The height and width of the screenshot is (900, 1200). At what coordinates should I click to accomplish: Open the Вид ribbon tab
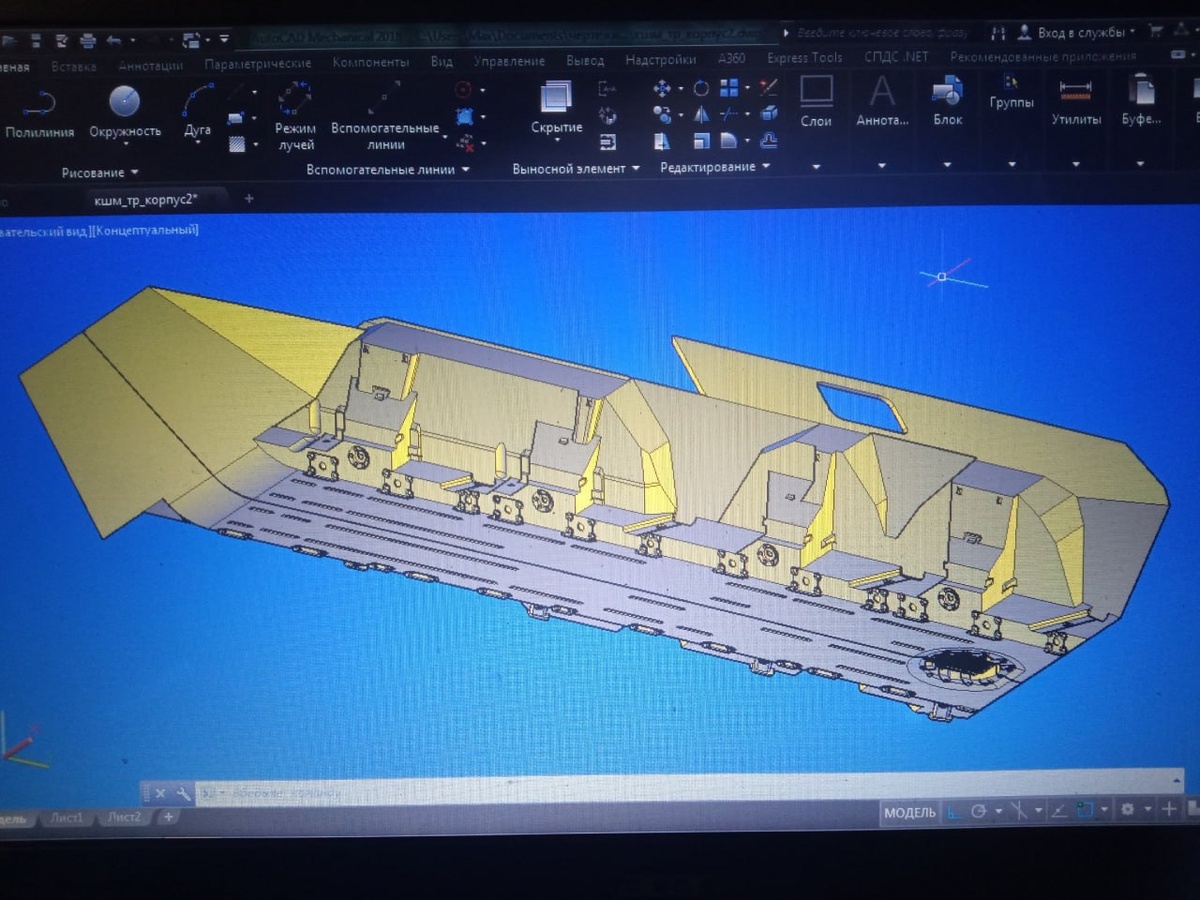441,62
